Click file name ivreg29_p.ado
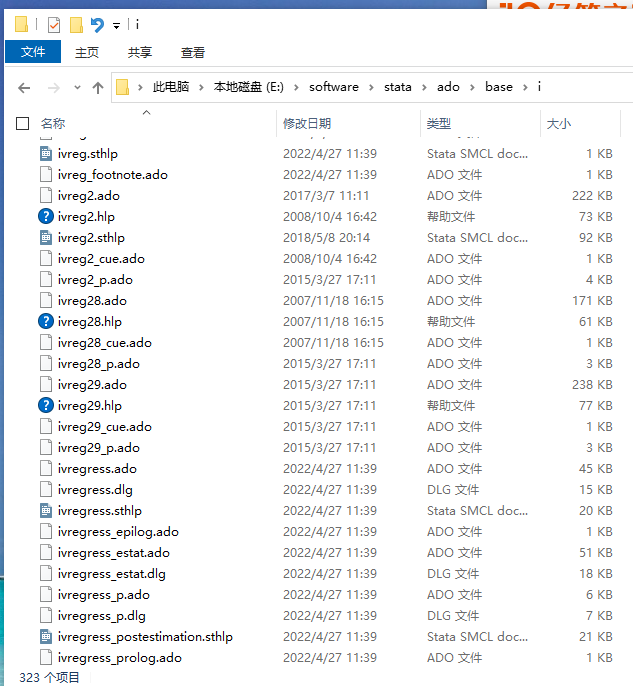This screenshot has height=686, width=633. click(98, 448)
